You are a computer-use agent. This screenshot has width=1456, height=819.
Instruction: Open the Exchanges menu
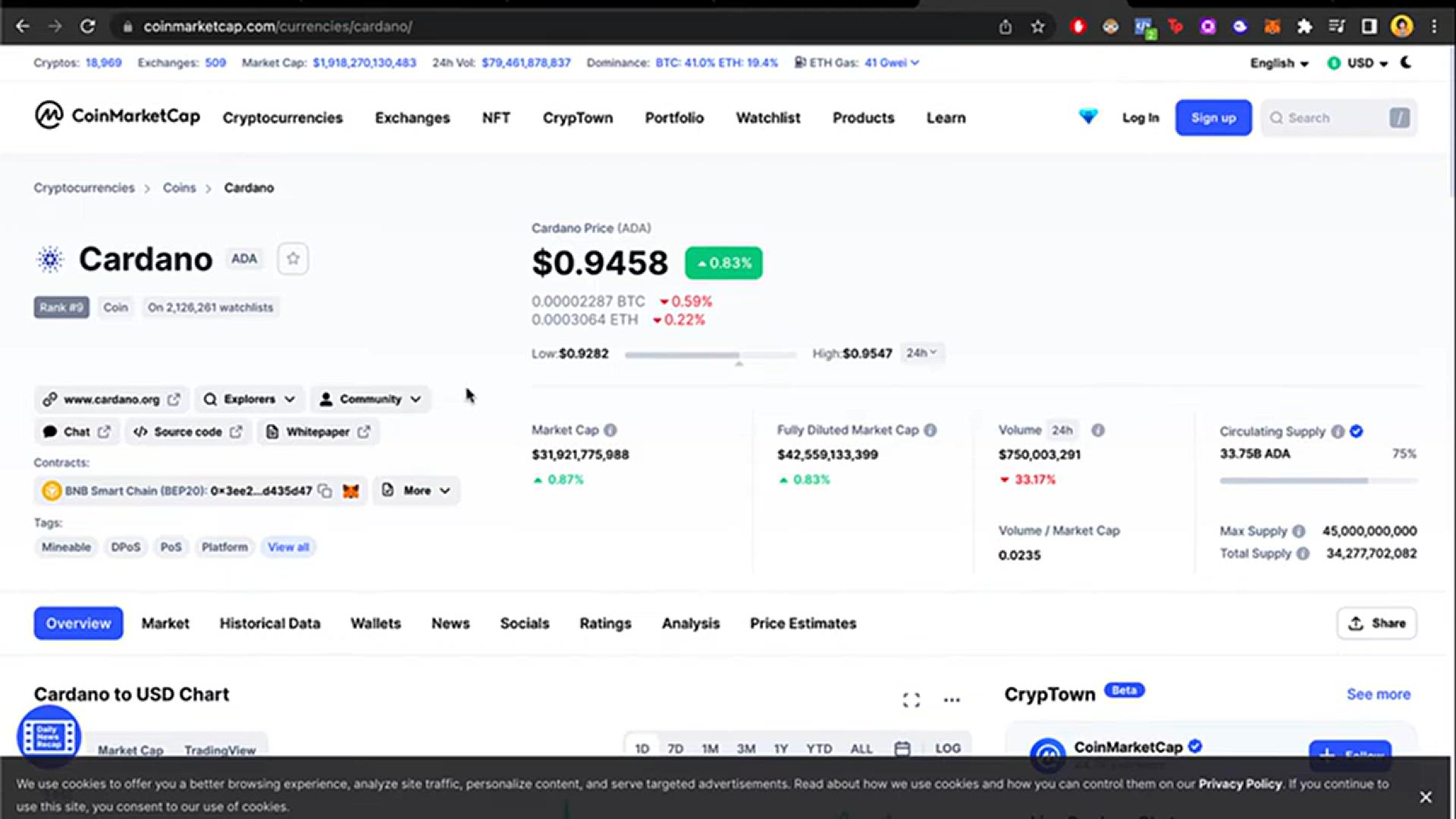click(412, 118)
